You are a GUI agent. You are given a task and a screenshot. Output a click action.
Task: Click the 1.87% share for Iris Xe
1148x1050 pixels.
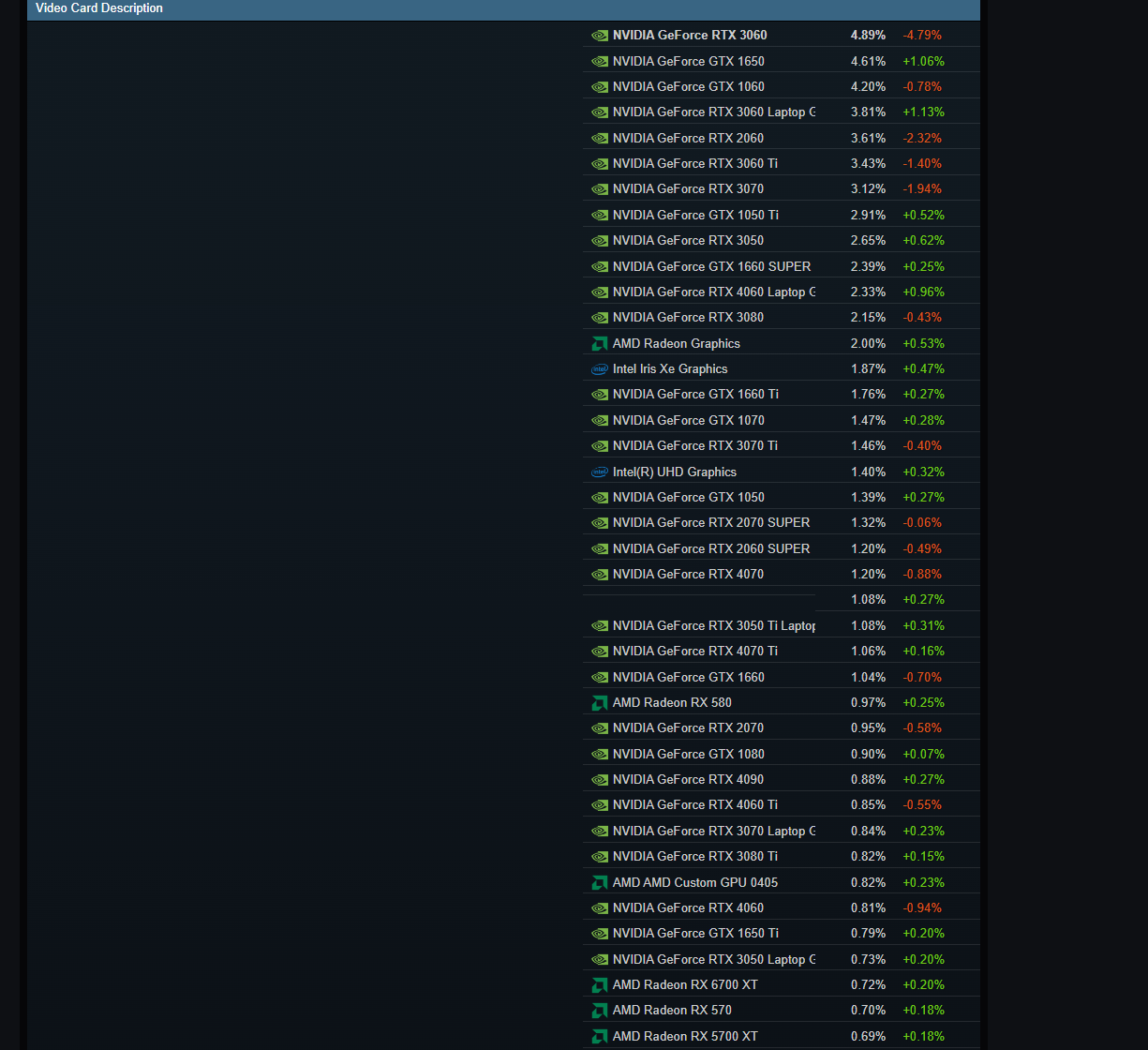(868, 369)
